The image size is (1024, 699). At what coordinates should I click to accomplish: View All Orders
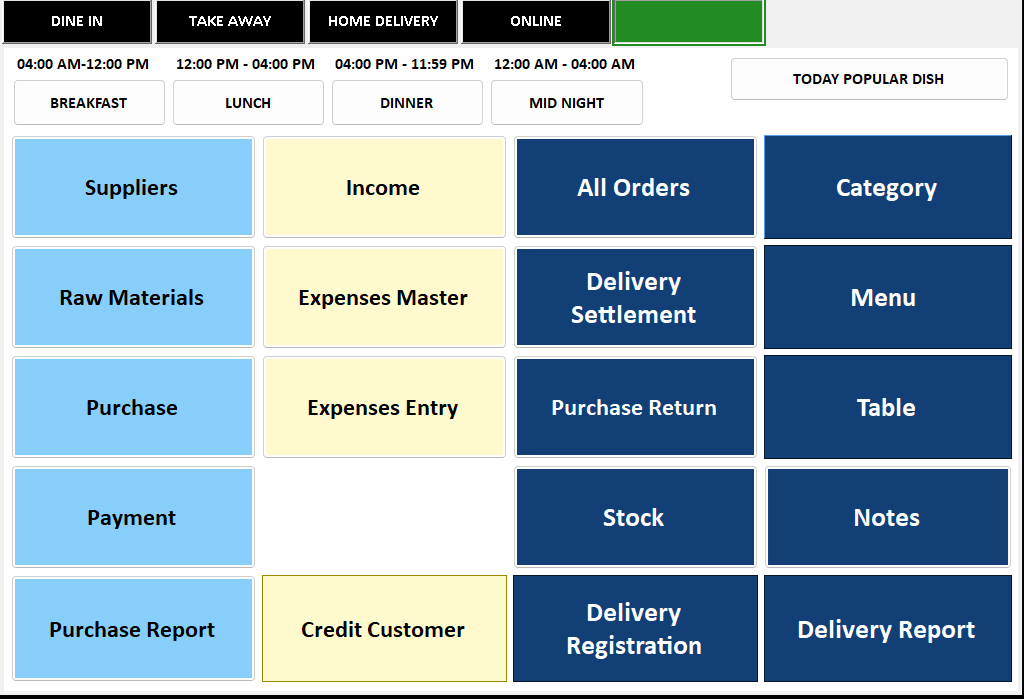[635, 187]
